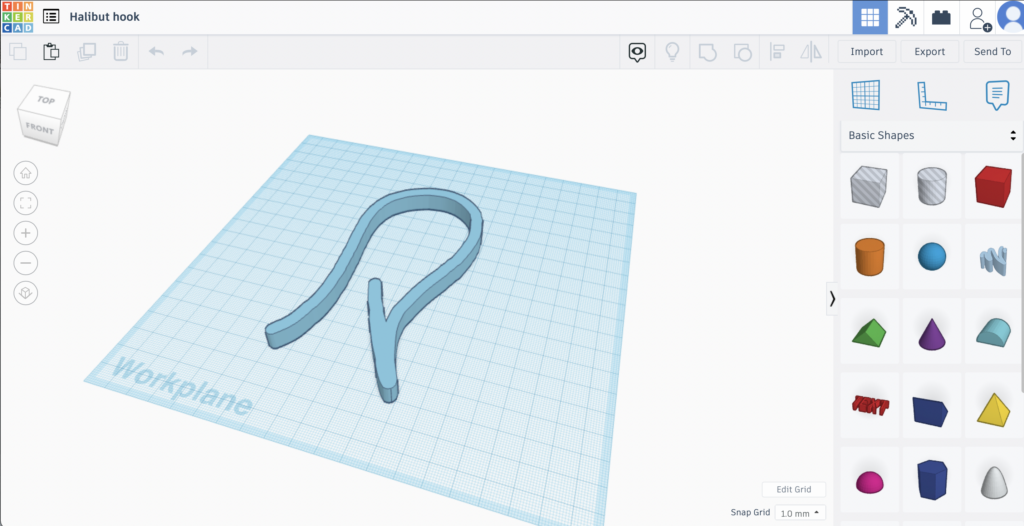Click the Send To button
1024x526 pixels.
[992, 52]
